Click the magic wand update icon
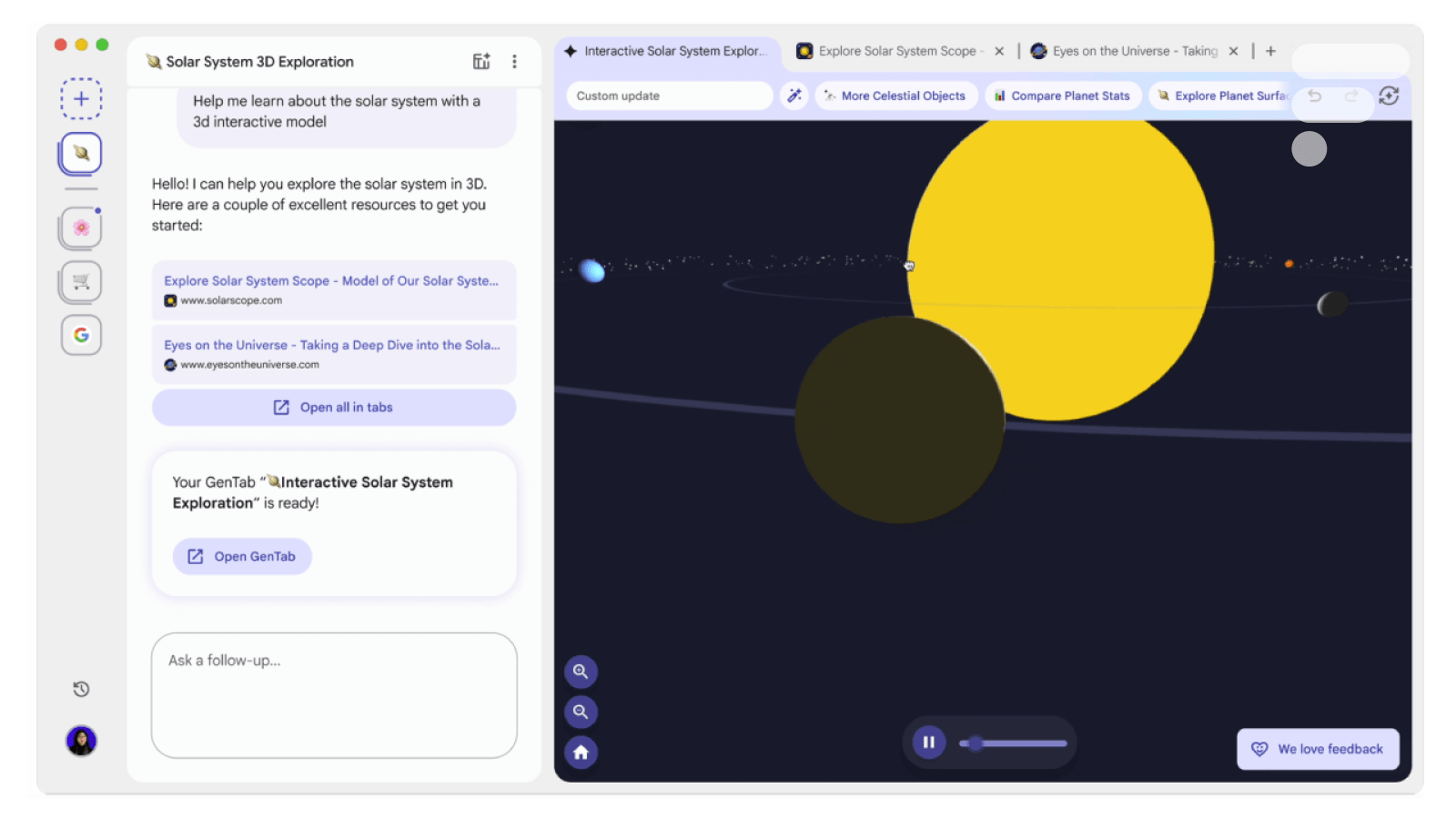 tap(794, 95)
